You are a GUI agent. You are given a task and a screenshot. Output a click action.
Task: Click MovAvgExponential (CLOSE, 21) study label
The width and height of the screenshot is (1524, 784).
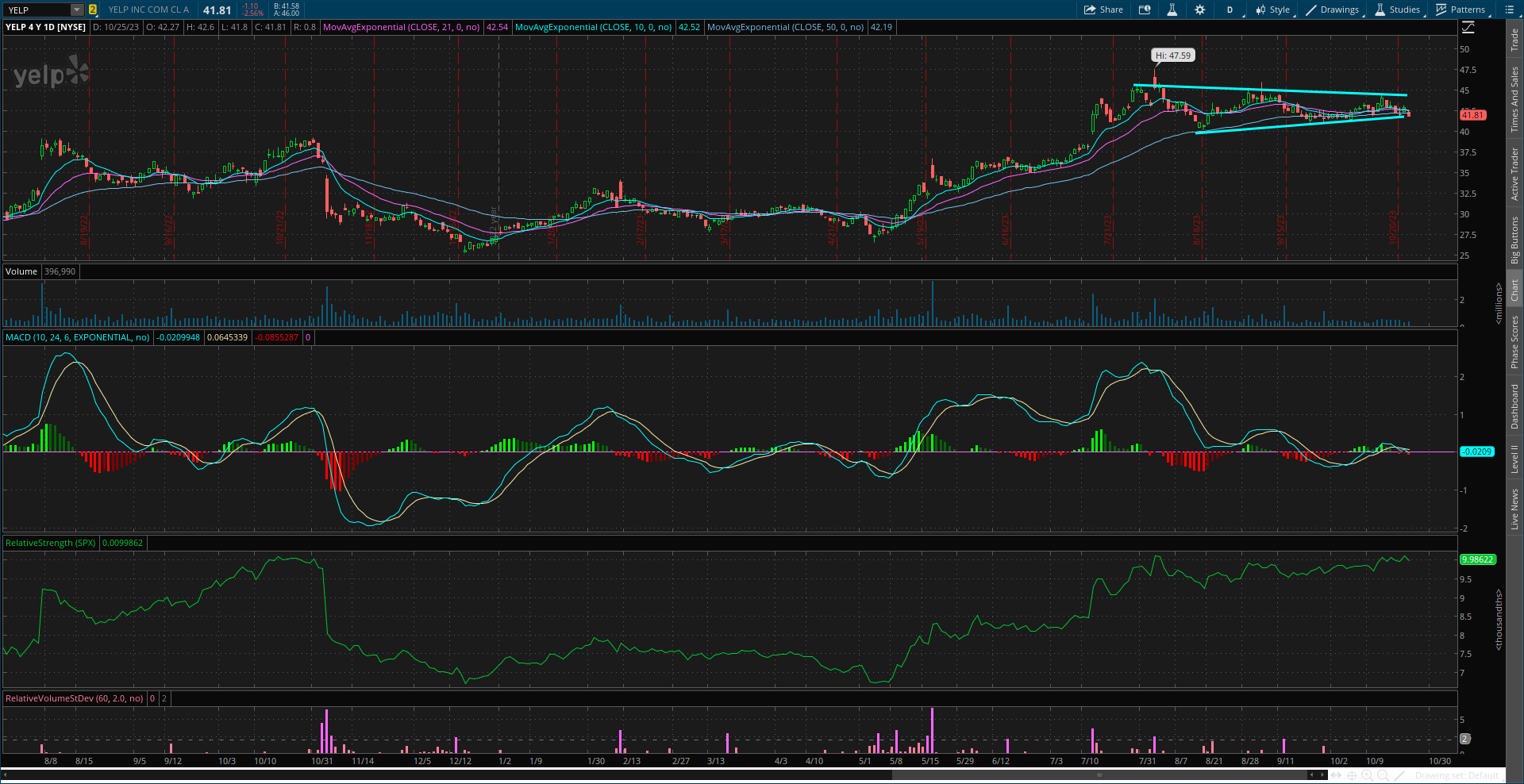point(402,27)
